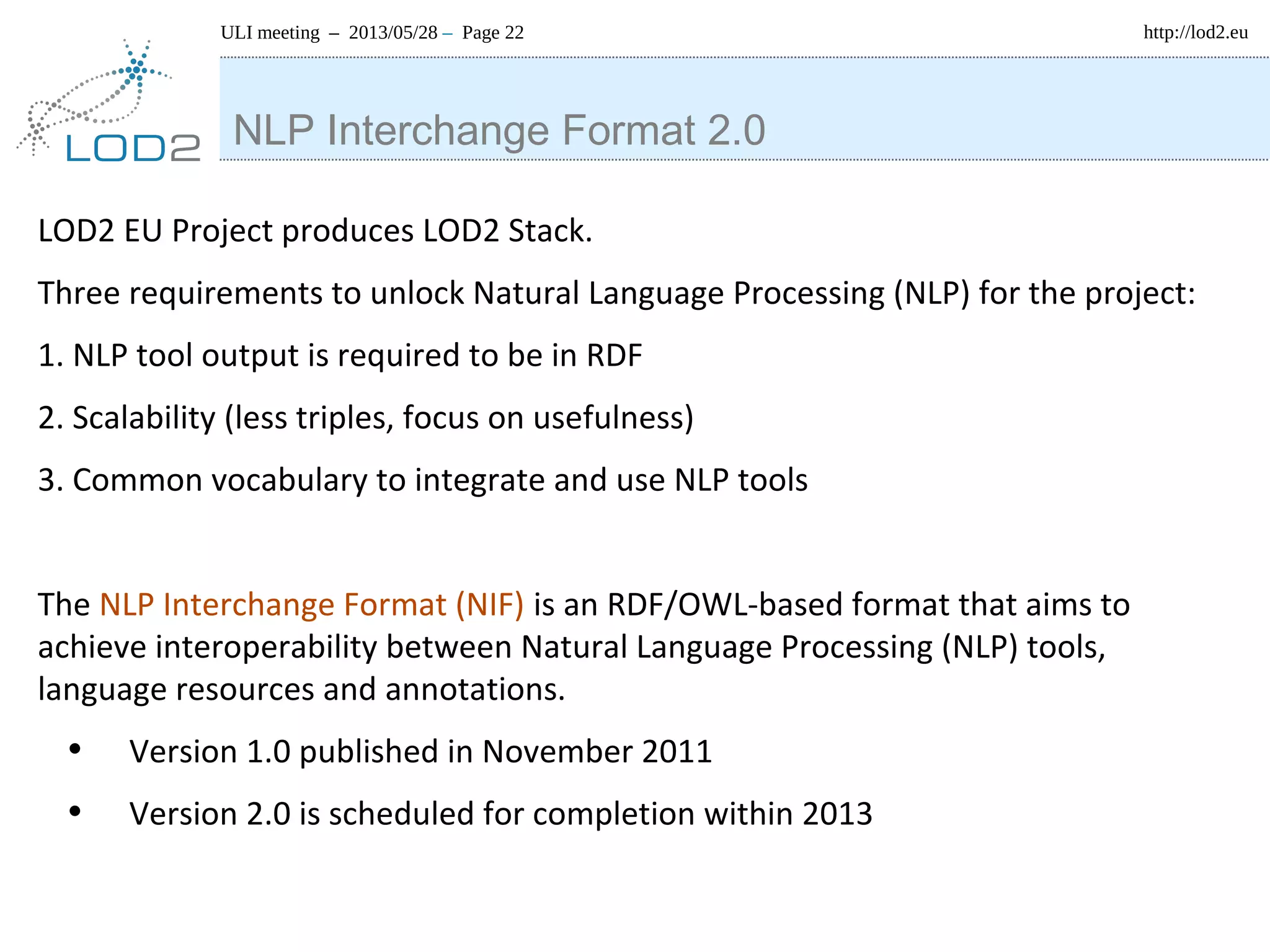Click bullet 'Version 1.0 published in November 2011'
Viewport: 1270px width, 952px height.
(420, 751)
